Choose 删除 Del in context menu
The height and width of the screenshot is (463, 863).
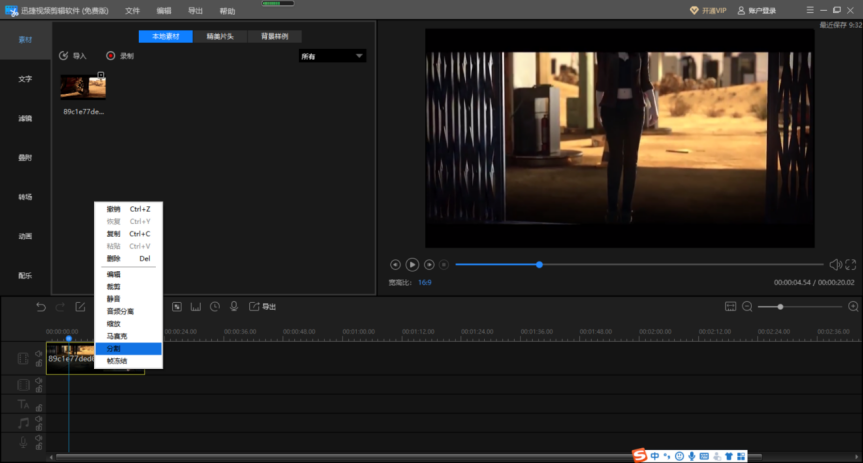[x=128, y=259]
